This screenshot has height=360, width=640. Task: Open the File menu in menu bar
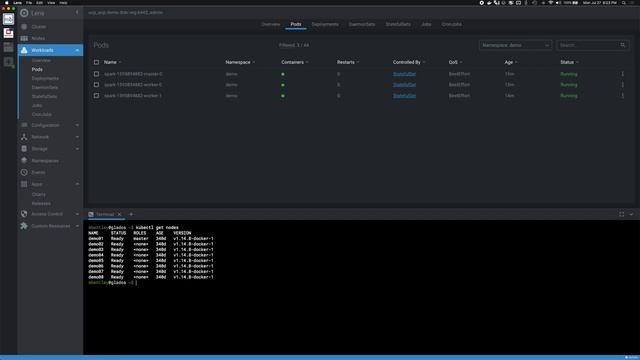pos(29,3)
